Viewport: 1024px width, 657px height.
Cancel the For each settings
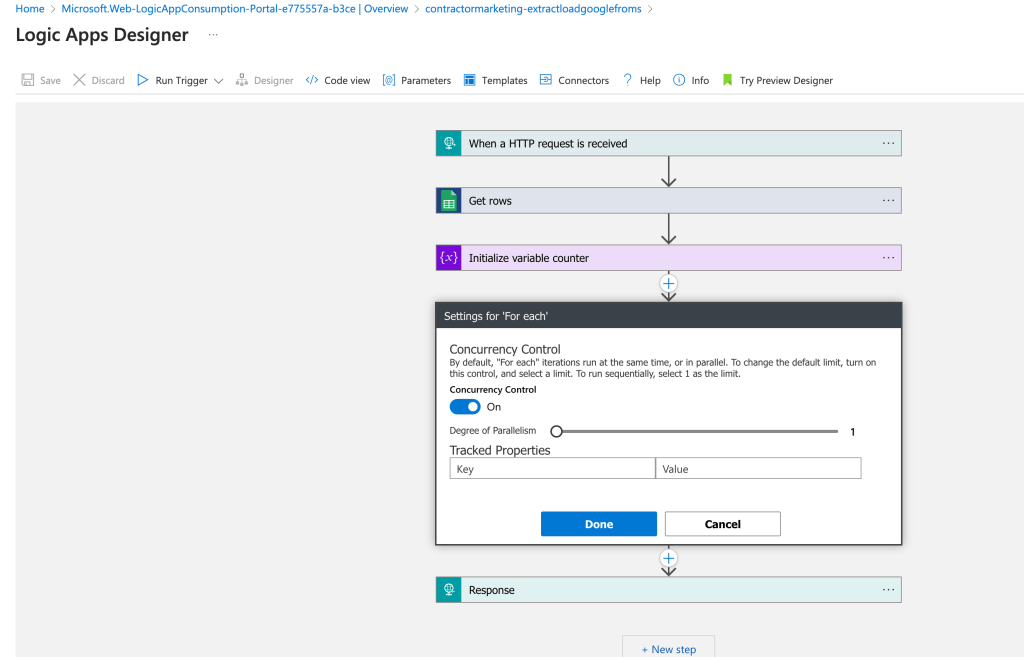(723, 524)
